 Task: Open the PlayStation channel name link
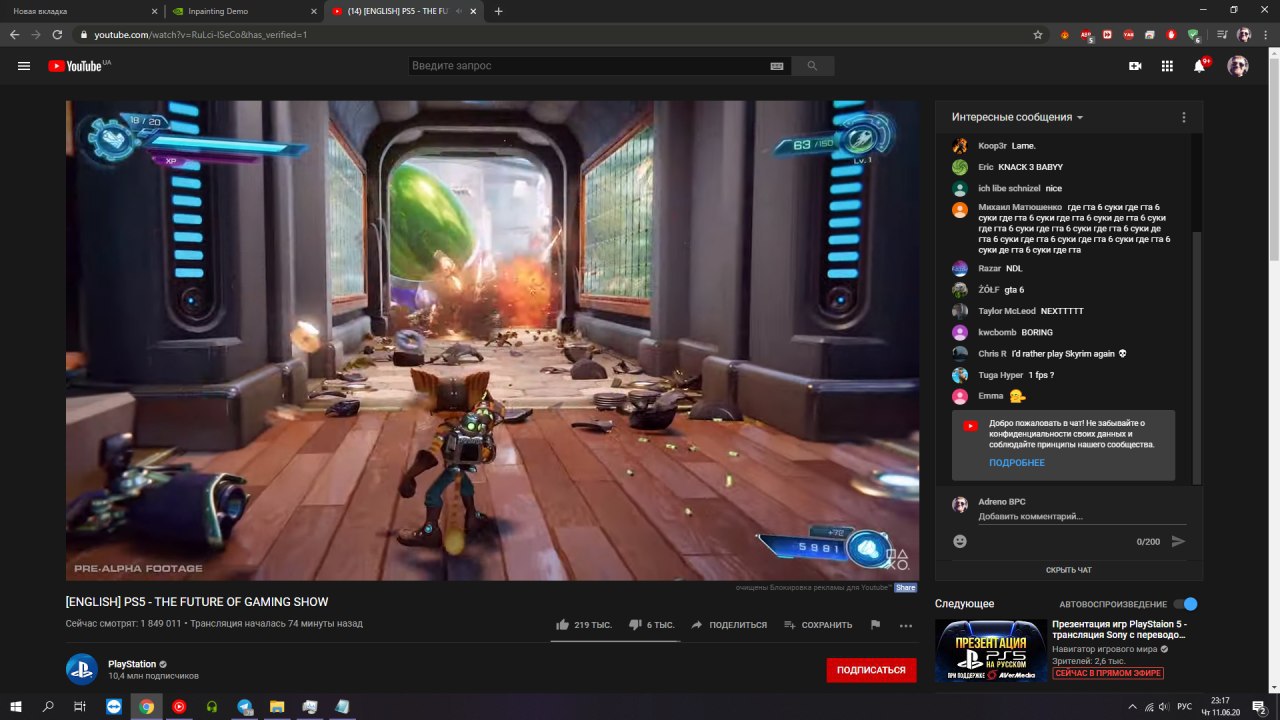132,664
